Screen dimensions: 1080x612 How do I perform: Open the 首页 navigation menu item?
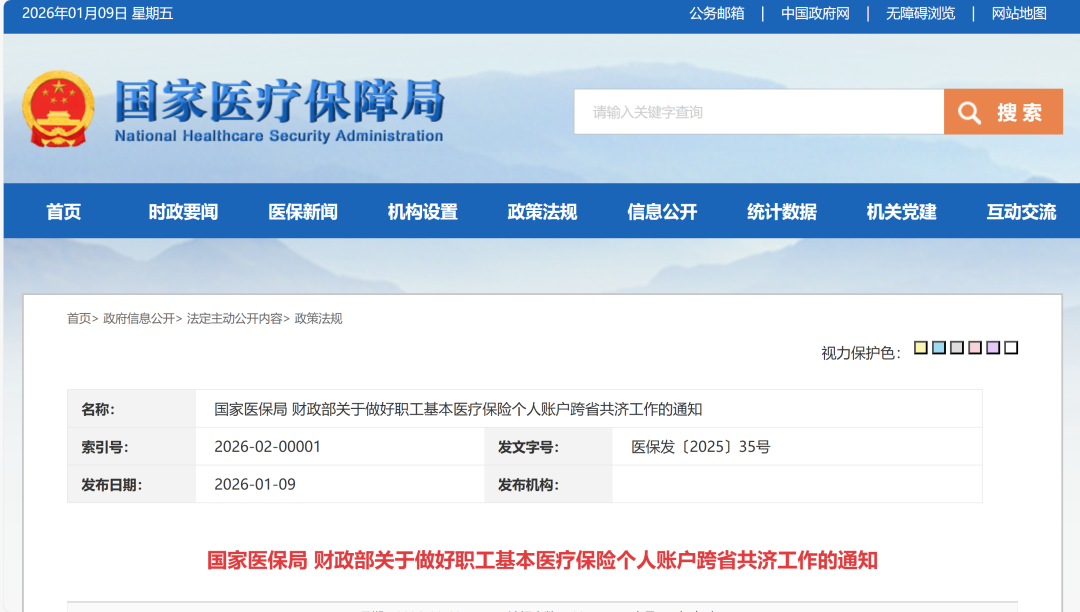[x=63, y=211]
